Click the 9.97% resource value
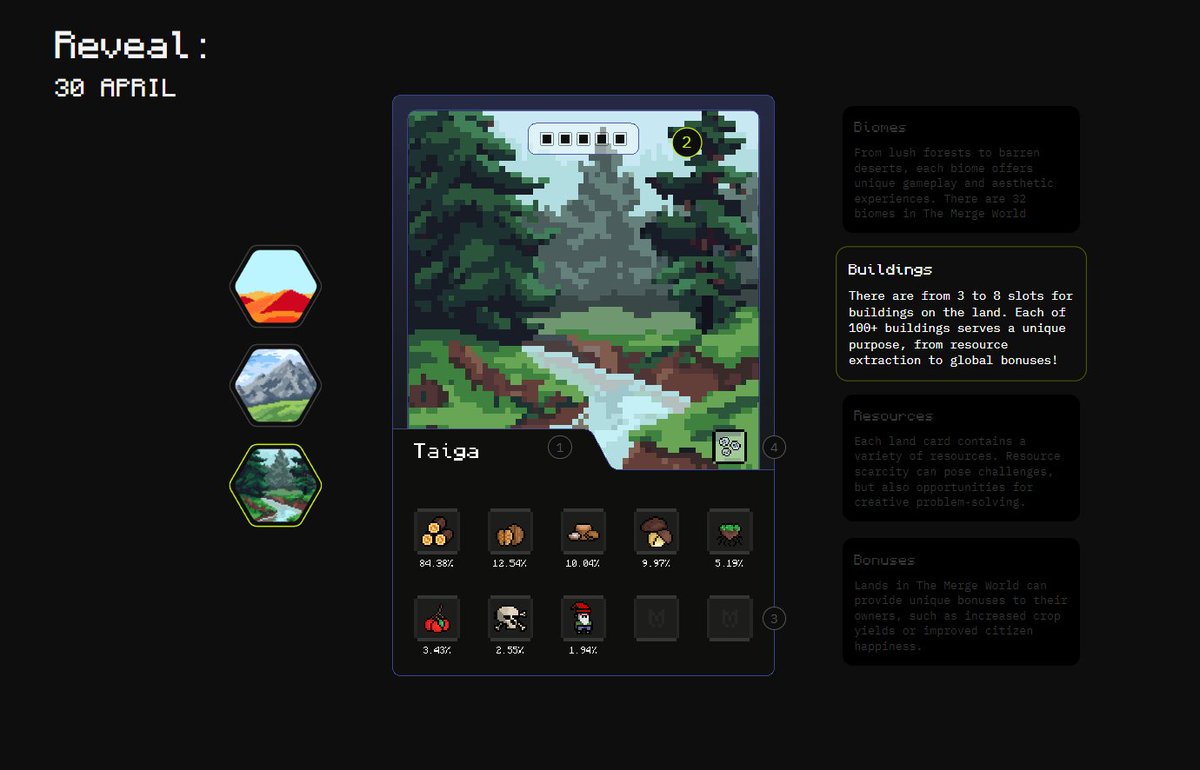This screenshot has width=1200, height=770. pyautogui.click(x=657, y=564)
